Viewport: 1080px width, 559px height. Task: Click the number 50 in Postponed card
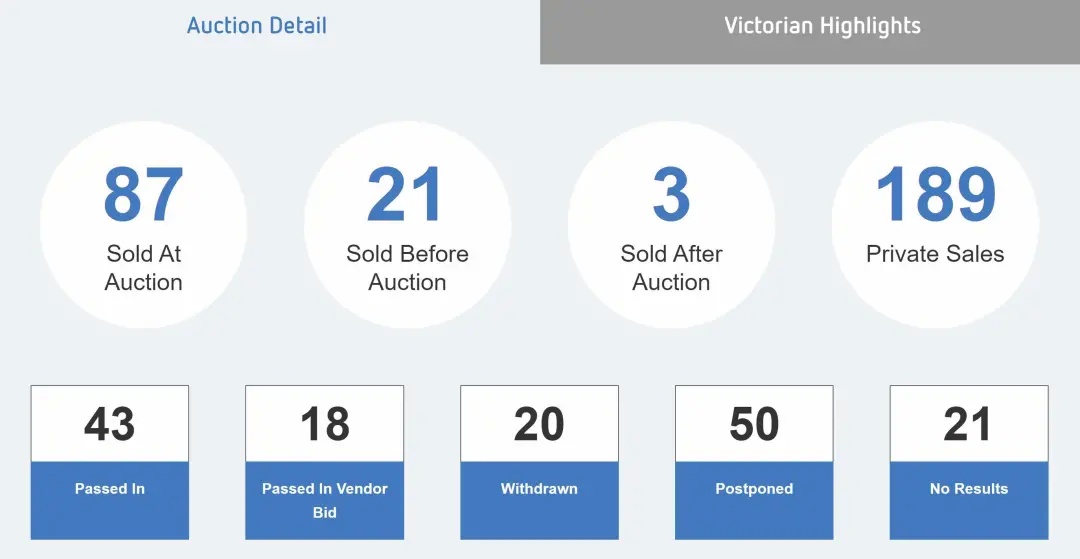point(754,424)
